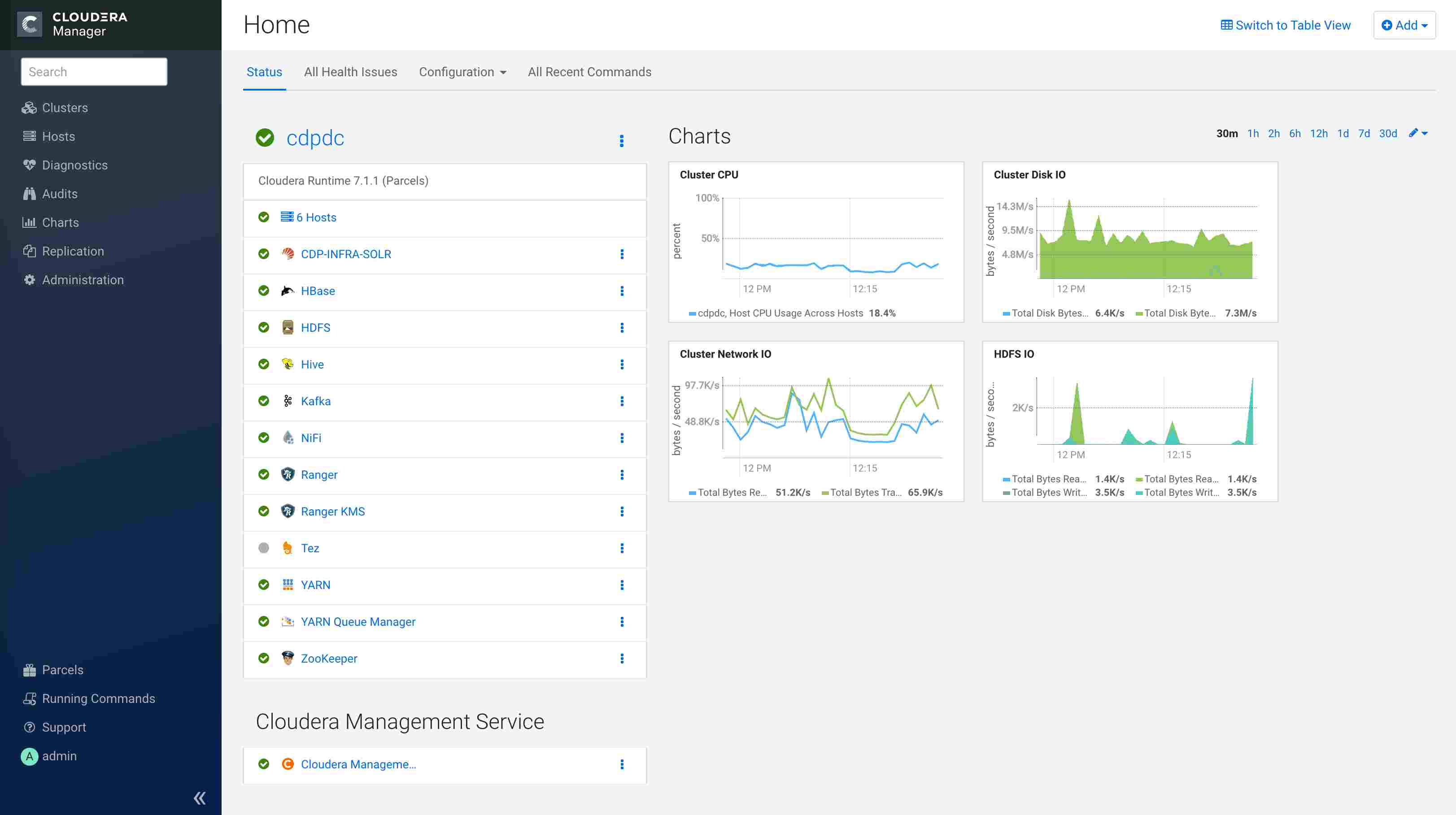Open Diagnostics via its heartbeat icon
This screenshot has height=815, width=1456.
(x=29, y=165)
